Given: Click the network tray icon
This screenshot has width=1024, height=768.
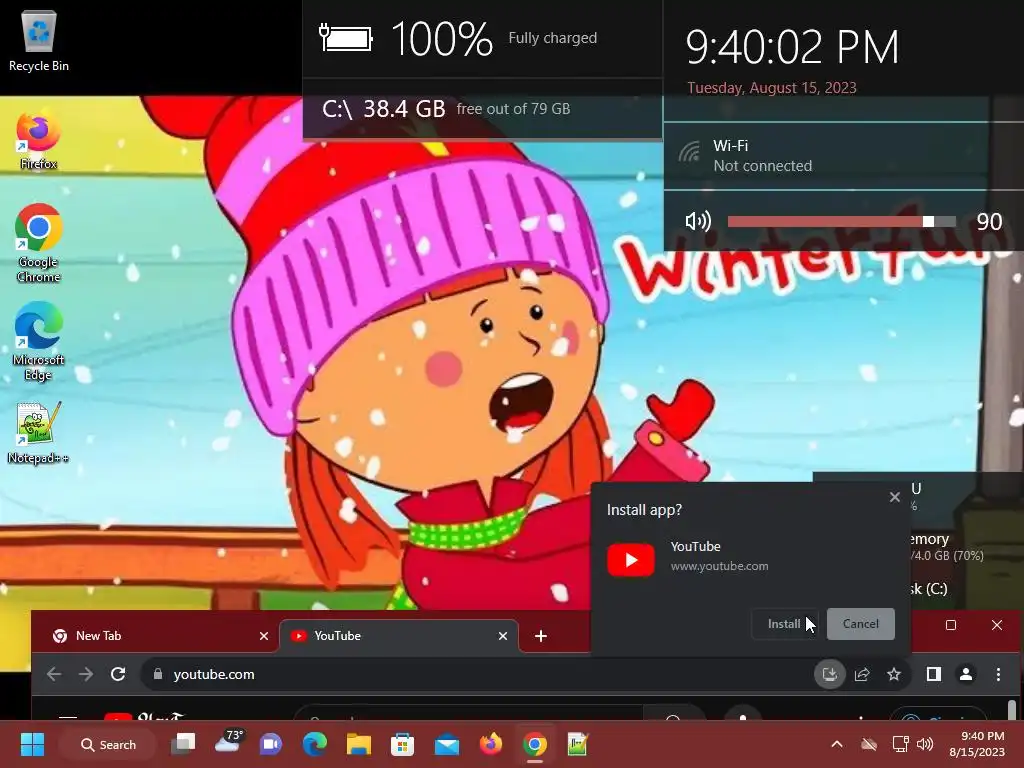Looking at the screenshot, I should point(901,744).
